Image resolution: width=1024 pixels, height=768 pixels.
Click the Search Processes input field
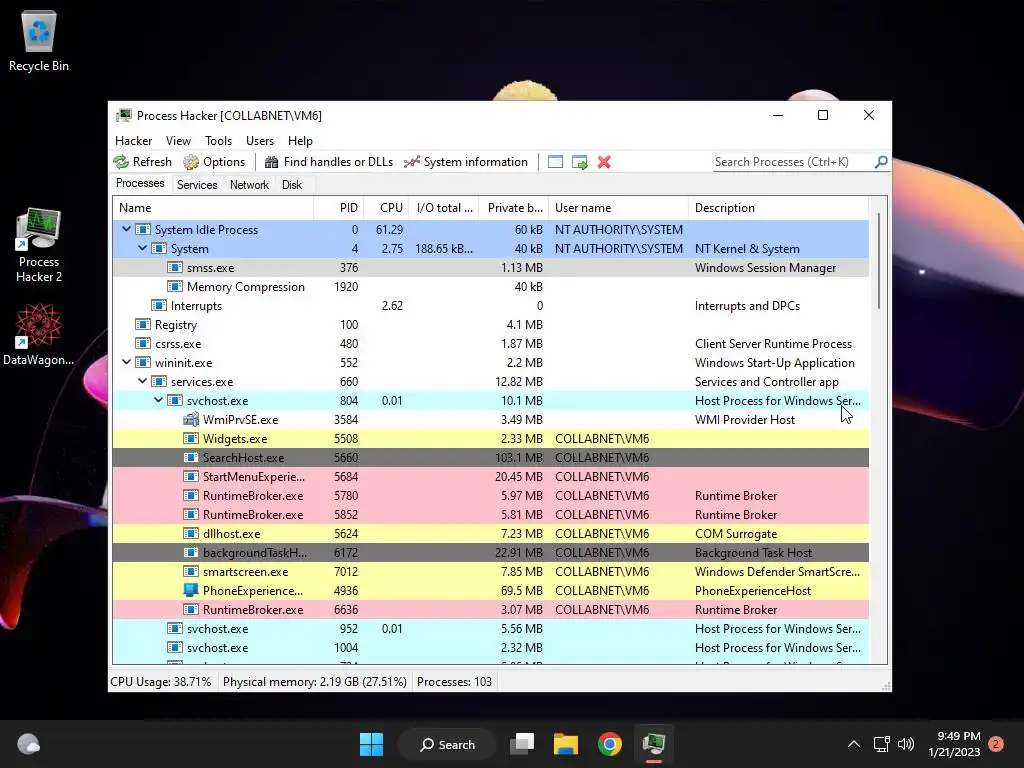(793, 161)
